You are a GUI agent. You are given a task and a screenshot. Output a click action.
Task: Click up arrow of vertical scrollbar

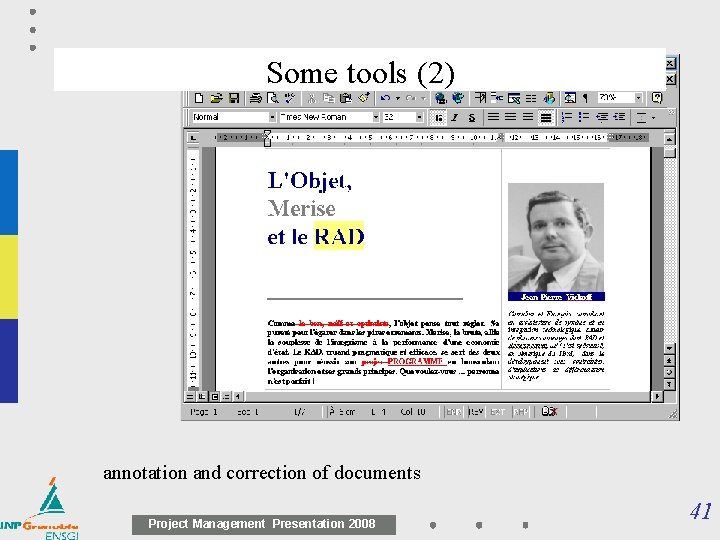click(669, 138)
